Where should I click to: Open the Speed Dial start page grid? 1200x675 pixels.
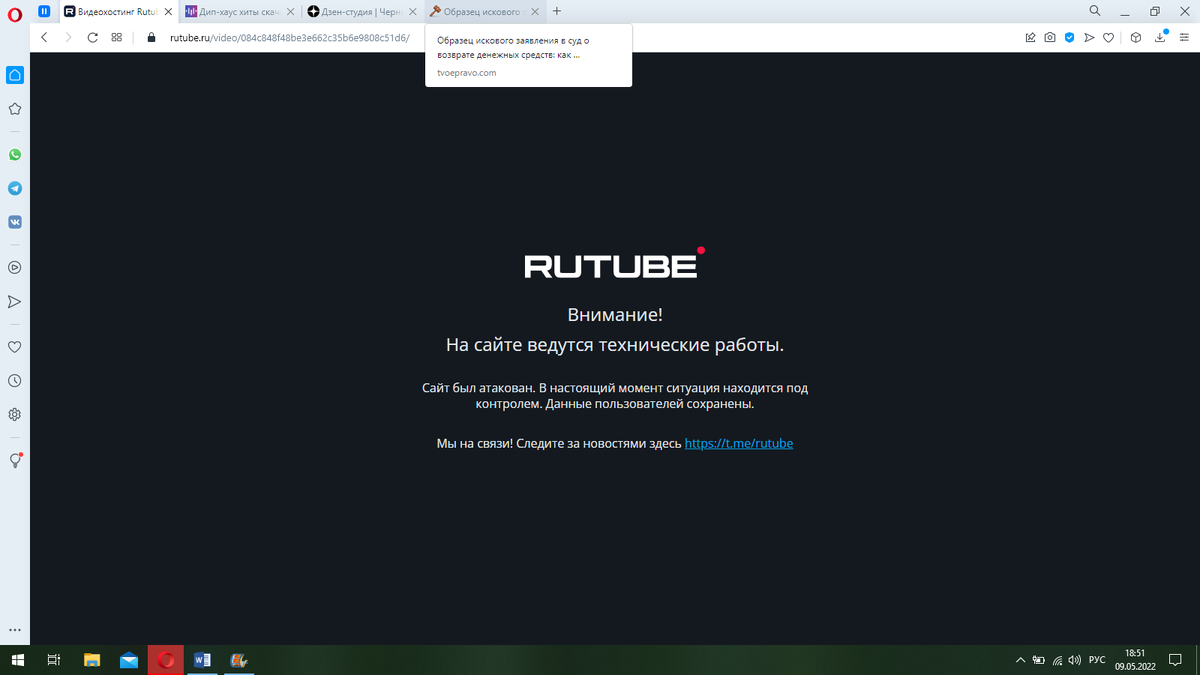tap(117, 37)
